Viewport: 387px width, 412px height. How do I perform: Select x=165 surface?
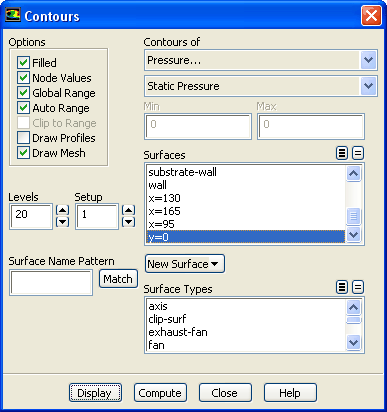pos(246,211)
